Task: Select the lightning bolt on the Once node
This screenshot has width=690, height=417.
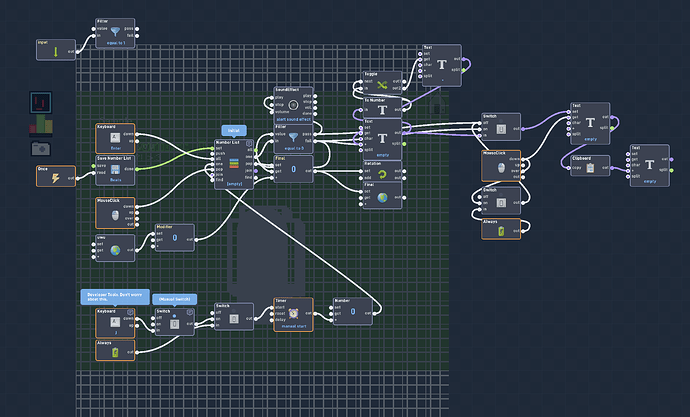Action: (55, 178)
